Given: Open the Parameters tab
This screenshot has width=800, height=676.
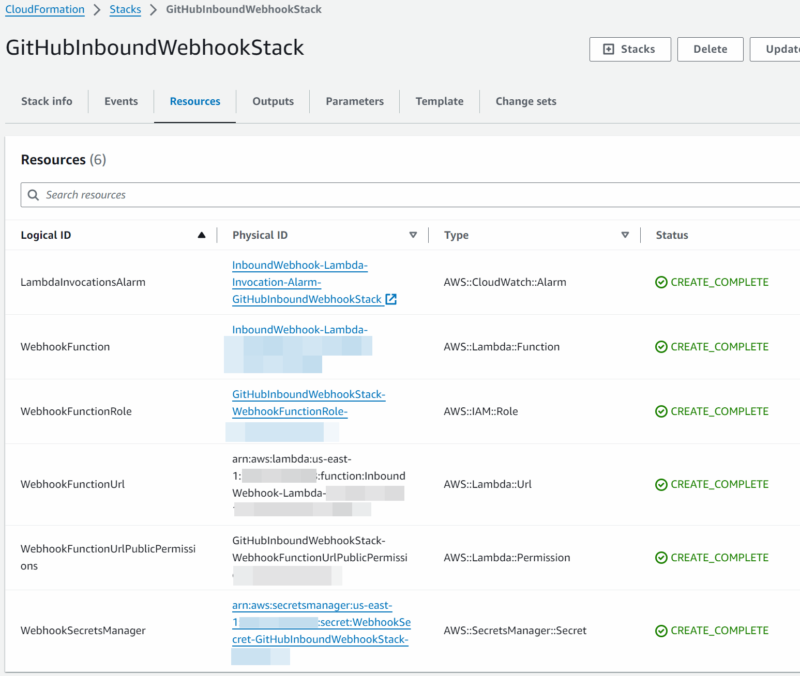Looking at the screenshot, I should 355,101.
